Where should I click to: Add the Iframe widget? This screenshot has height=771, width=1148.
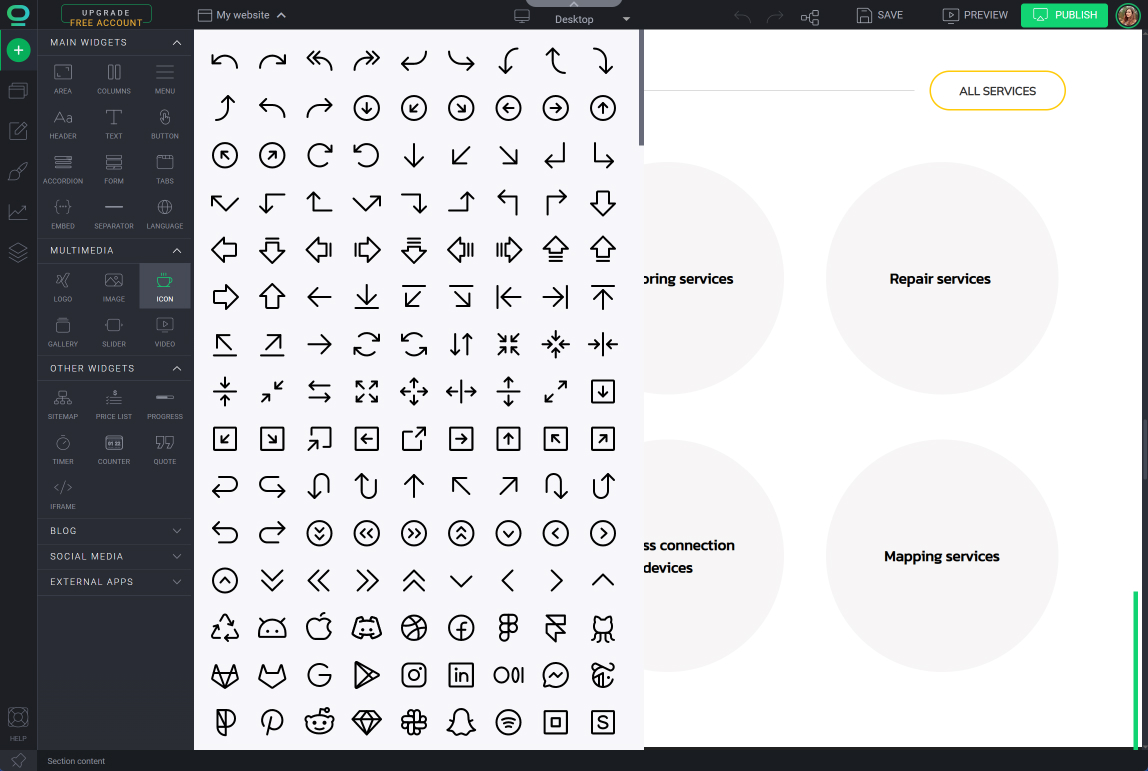(63, 494)
